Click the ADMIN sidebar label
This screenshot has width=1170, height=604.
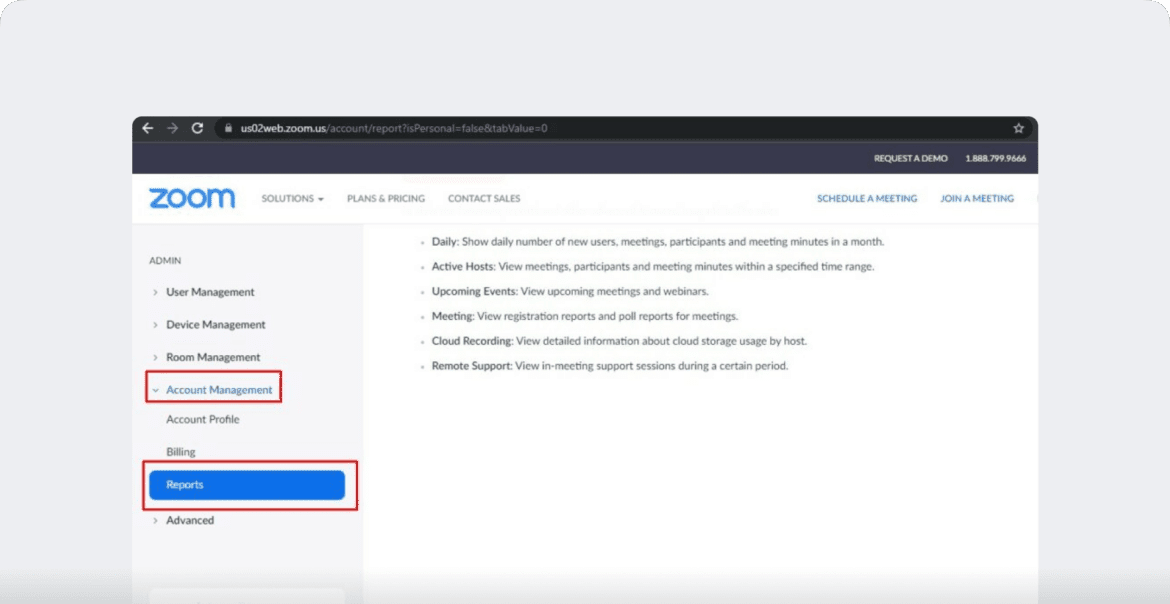165,261
